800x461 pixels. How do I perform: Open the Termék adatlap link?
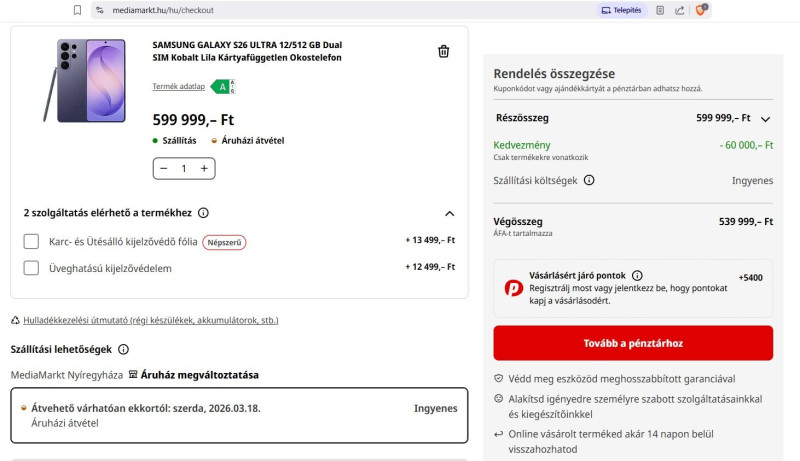click(178, 87)
